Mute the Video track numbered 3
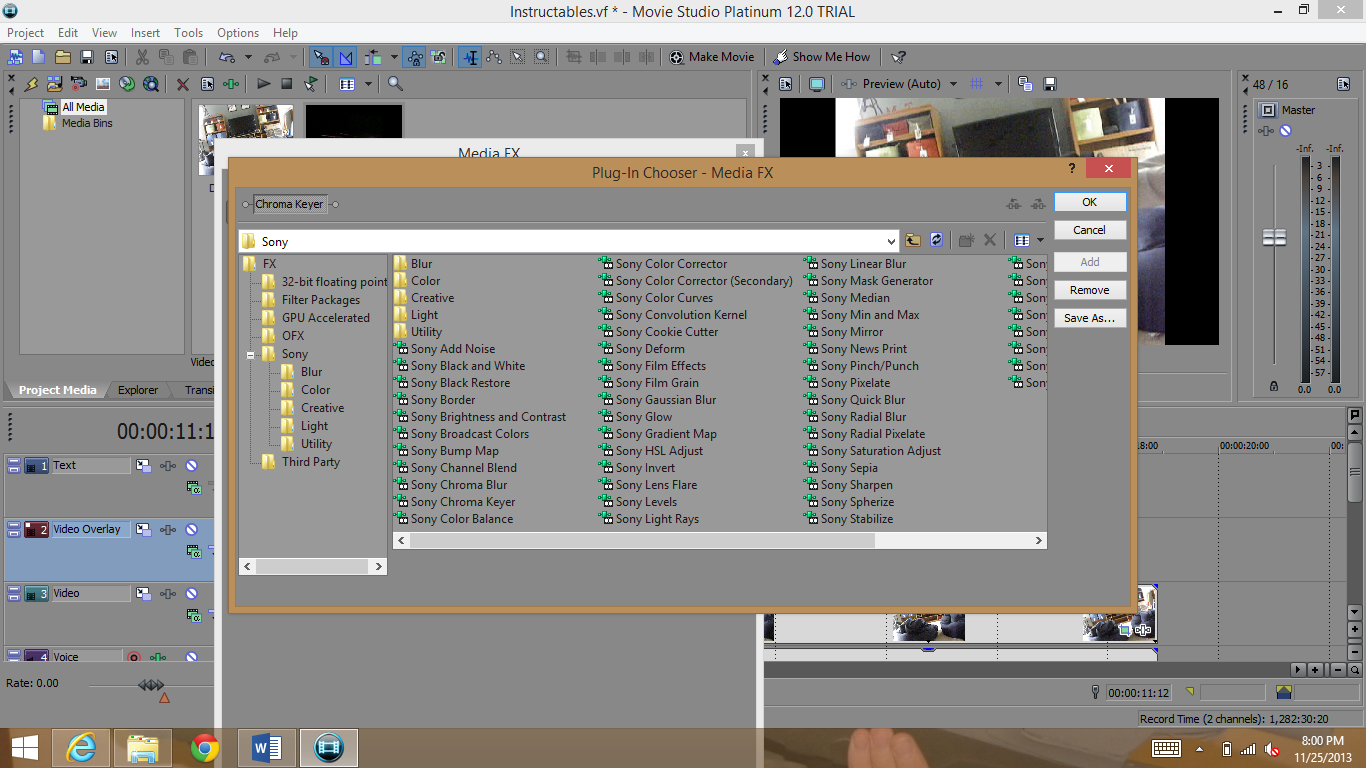The image size is (1366, 768). 191,593
